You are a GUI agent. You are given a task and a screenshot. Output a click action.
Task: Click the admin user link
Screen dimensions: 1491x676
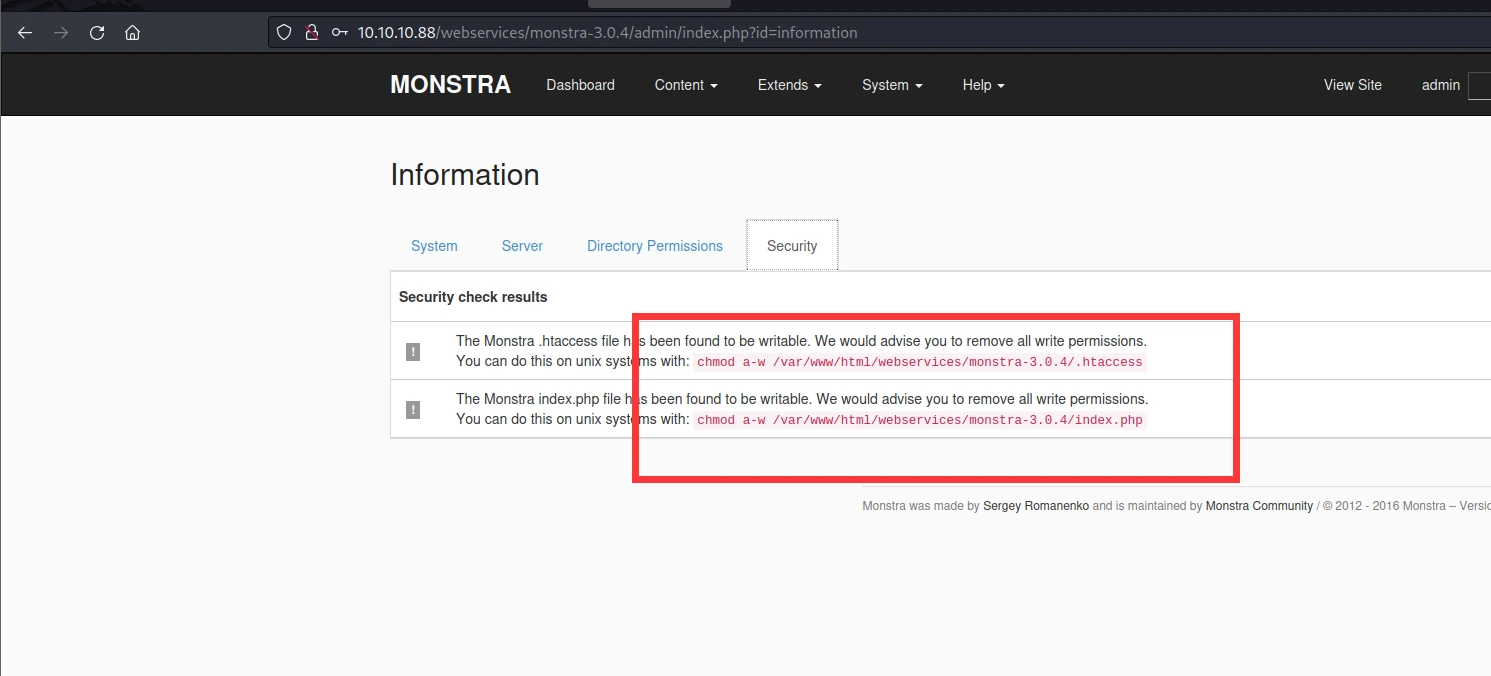coord(1441,85)
